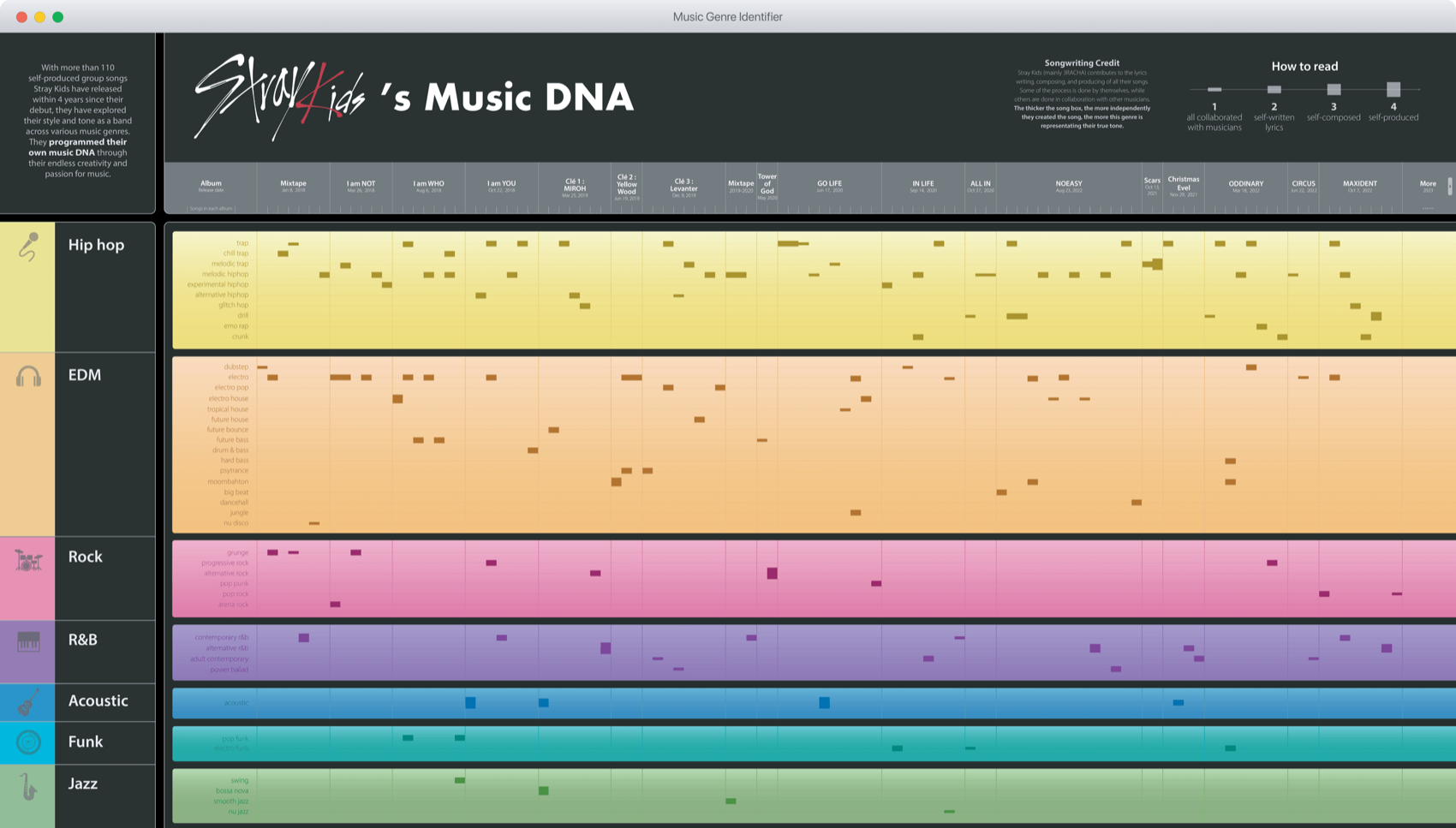The height and width of the screenshot is (828, 1456).
Task: Click the Stray Kids logo
Action: pos(278,97)
